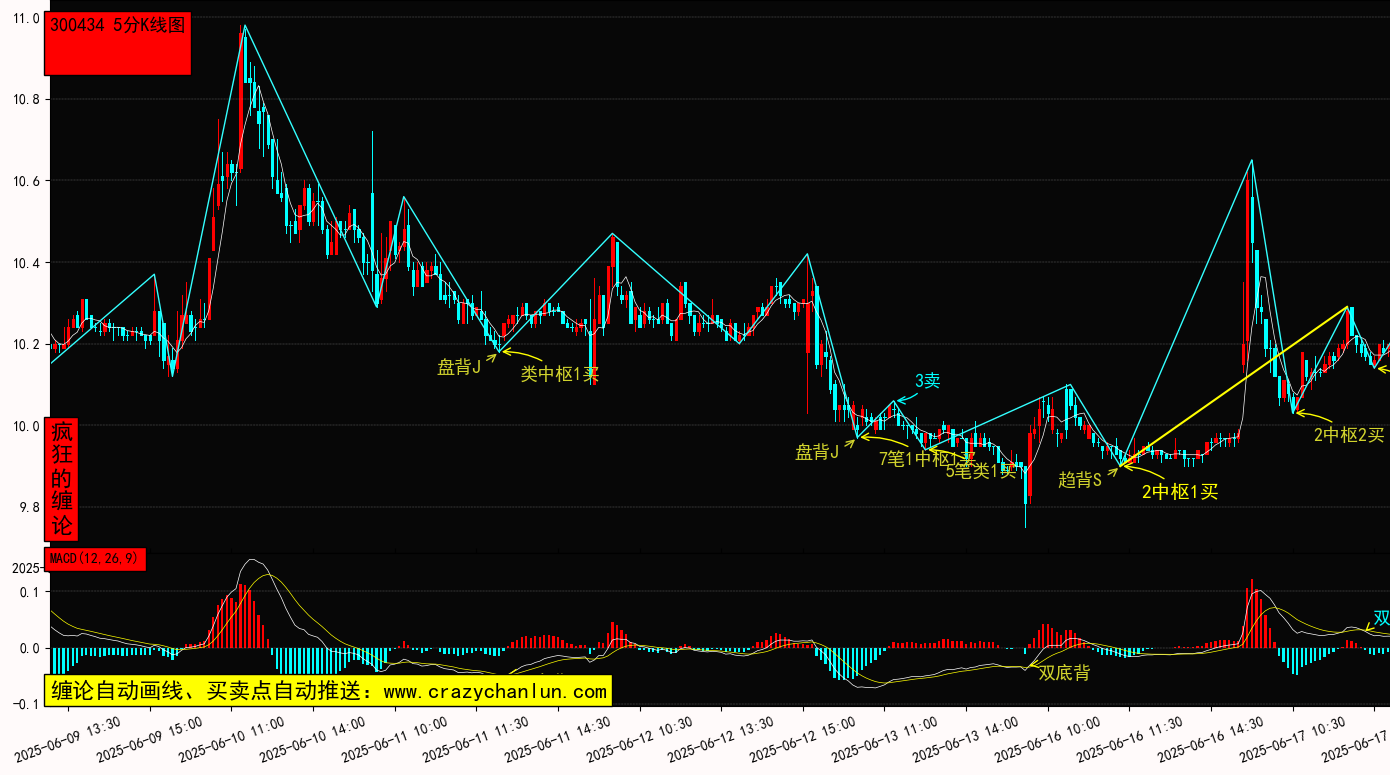Select the 双底背 MACD annotation
Image resolution: width=1390 pixels, height=775 pixels.
(1064, 673)
